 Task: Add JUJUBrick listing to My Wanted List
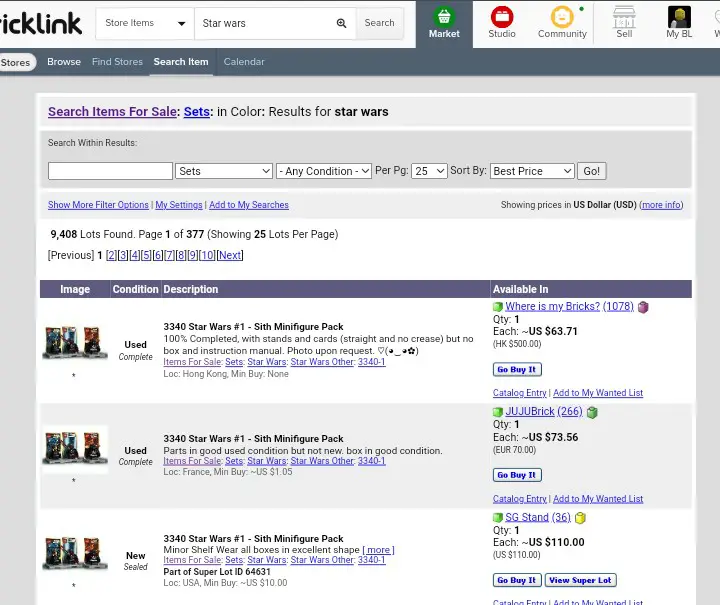[598, 499]
